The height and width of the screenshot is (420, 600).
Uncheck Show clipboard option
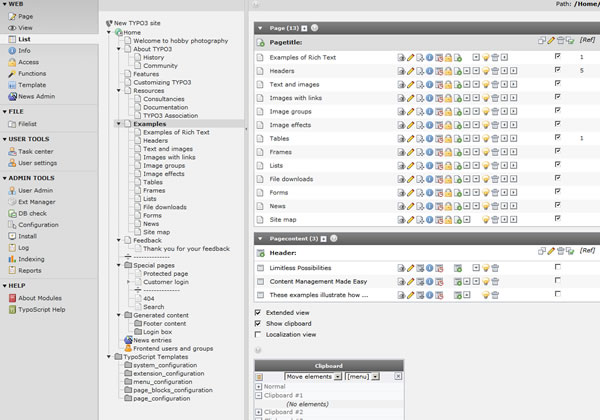[259, 324]
